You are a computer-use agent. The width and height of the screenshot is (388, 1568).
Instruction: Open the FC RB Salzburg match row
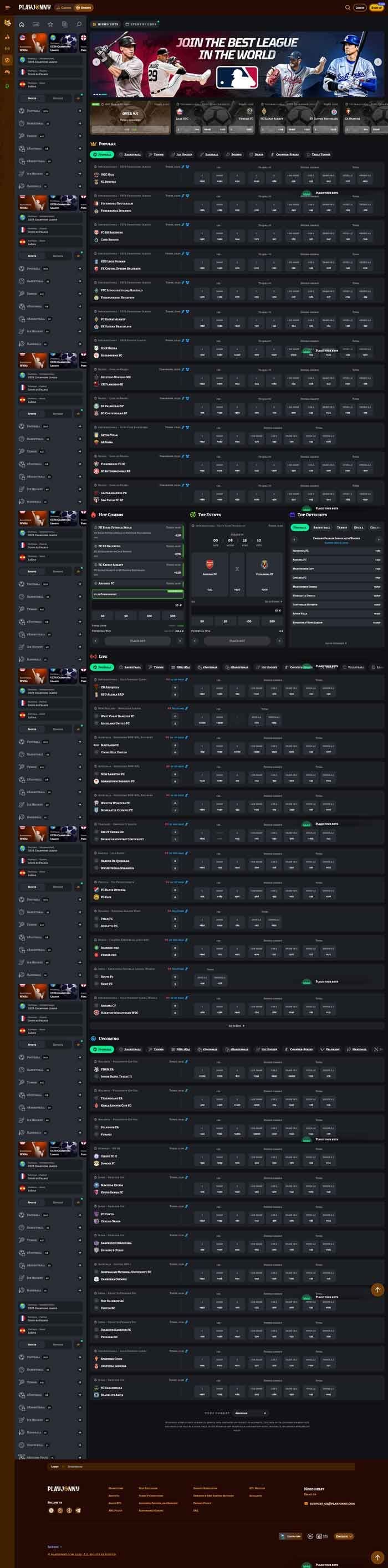[237, 233]
